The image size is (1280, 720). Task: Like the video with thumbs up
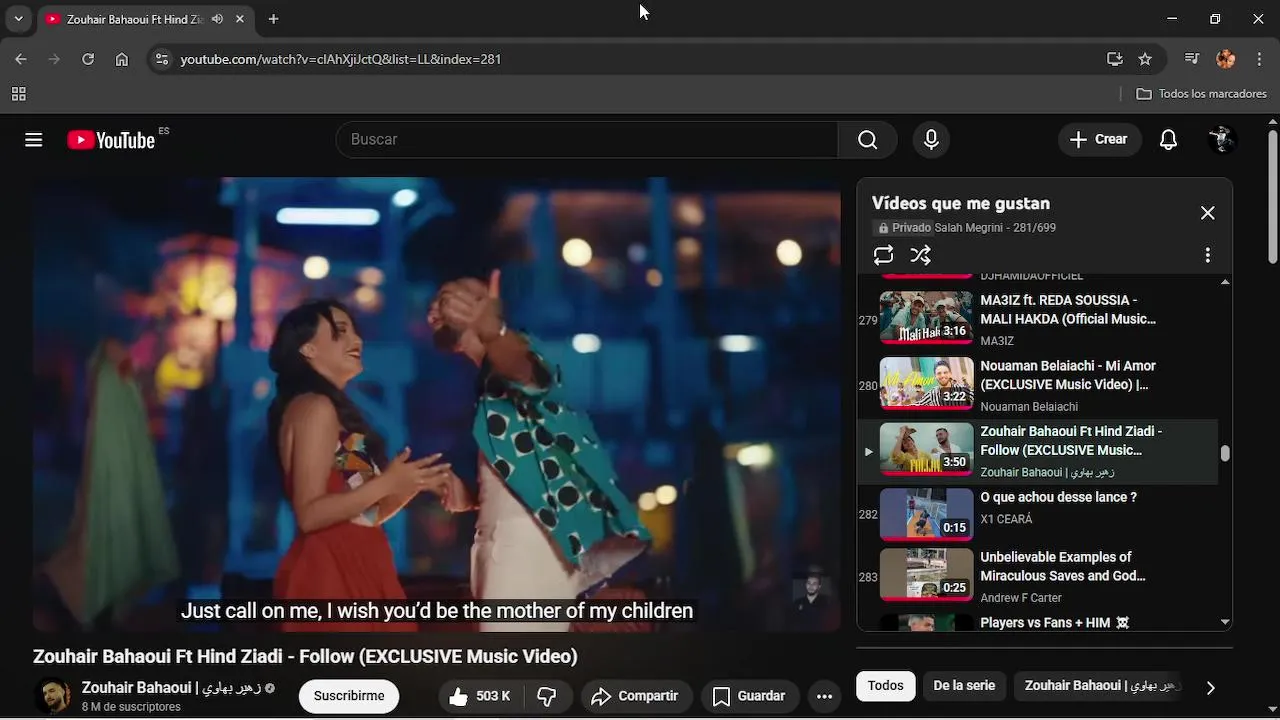tap(479, 696)
